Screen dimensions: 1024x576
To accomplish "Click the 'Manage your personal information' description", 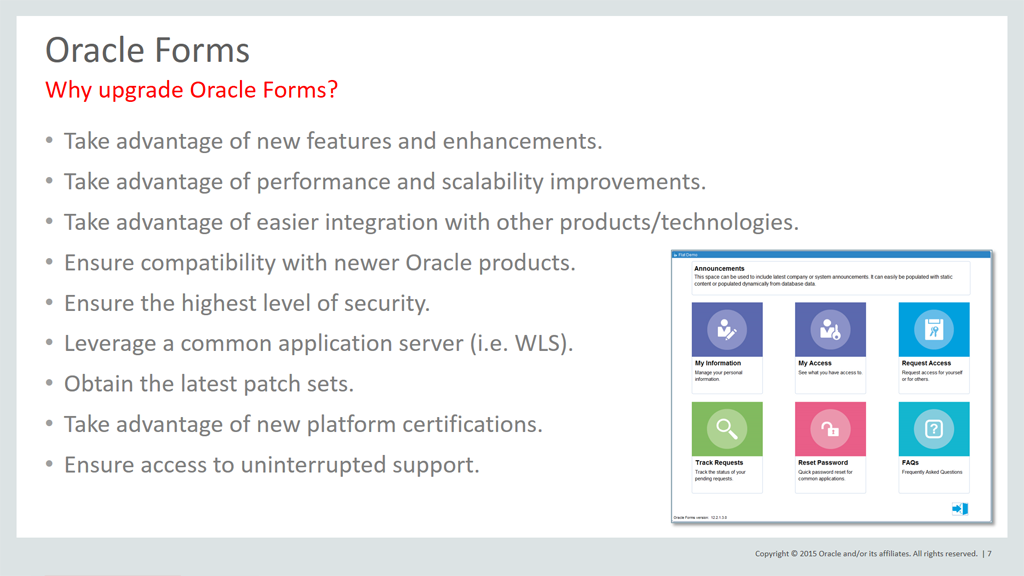I will [718, 376].
